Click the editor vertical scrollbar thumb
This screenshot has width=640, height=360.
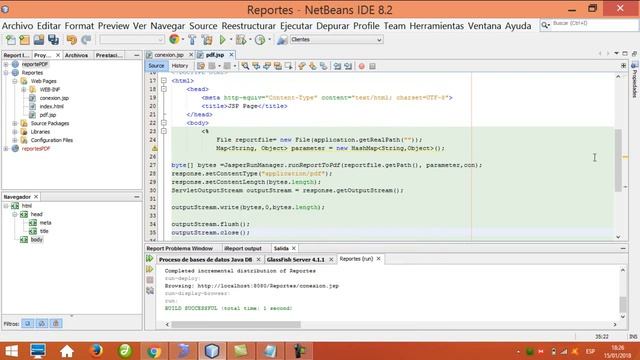[x=618, y=160]
